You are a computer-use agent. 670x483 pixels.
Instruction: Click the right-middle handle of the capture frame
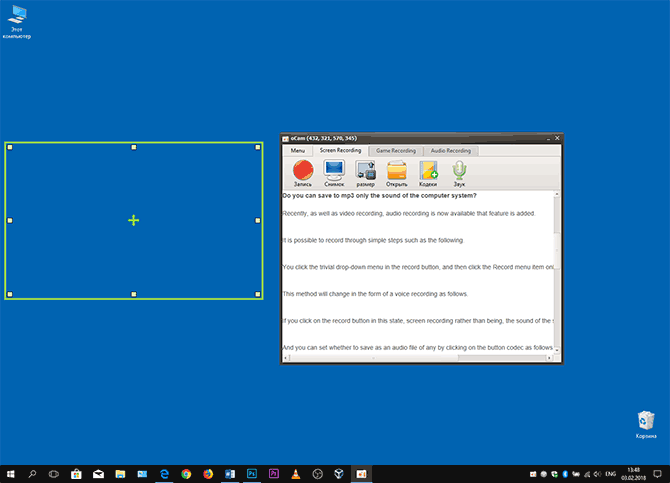coord(258,221)
